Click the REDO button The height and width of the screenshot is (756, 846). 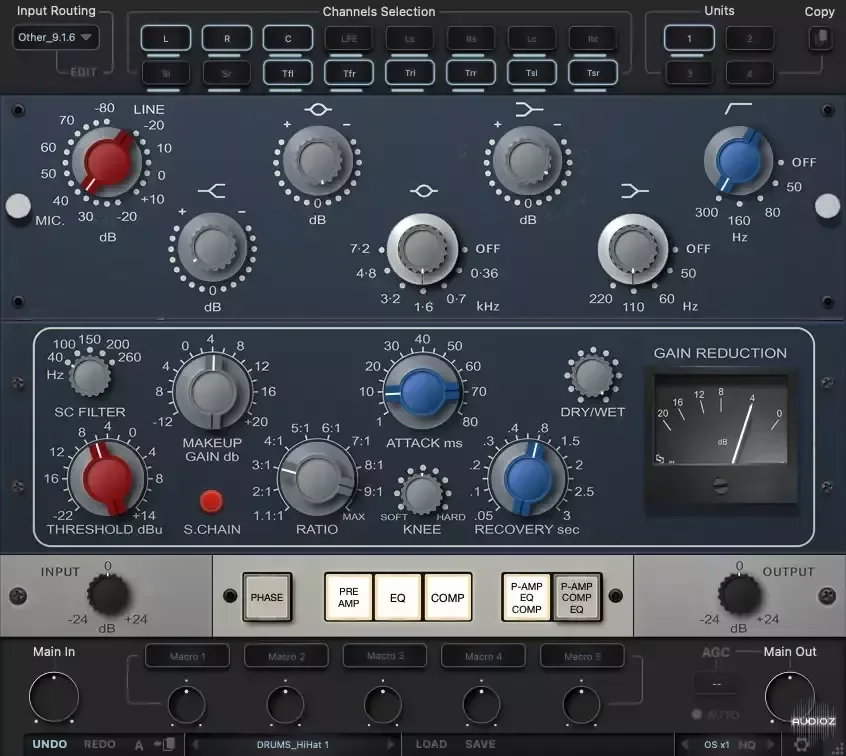tap(99, 744)
